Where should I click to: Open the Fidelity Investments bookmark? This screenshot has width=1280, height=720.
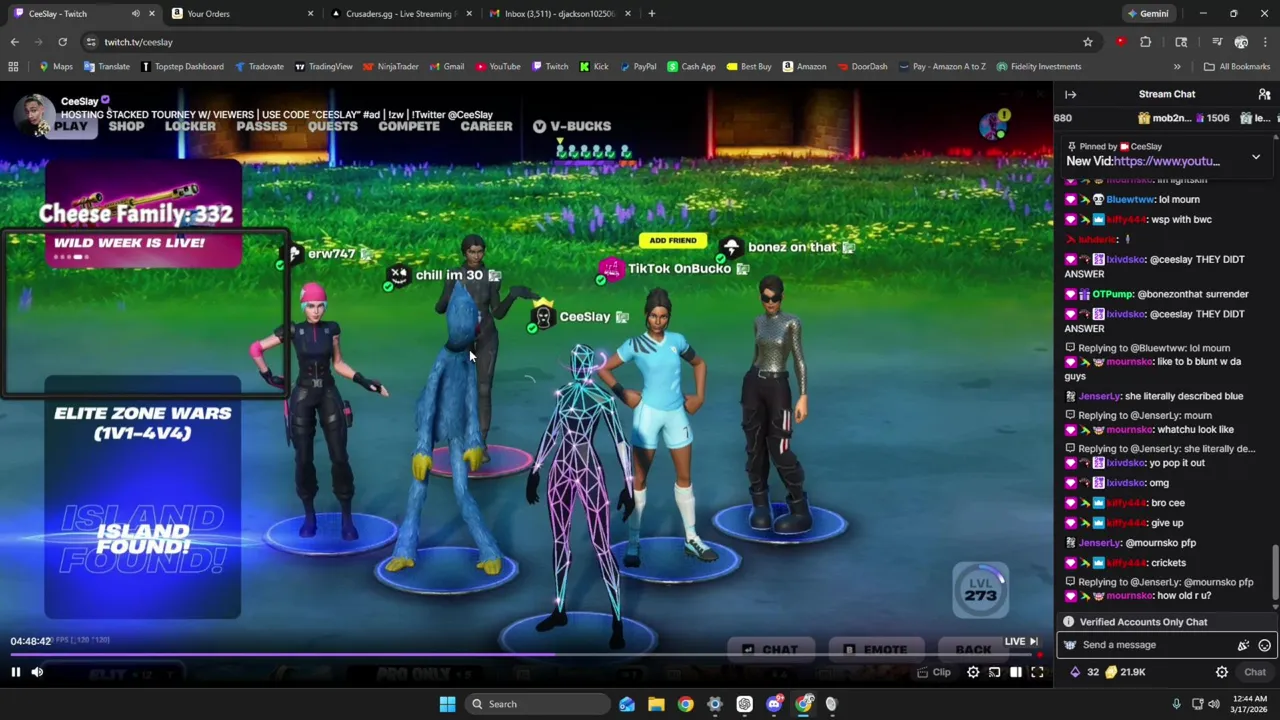coord(1038,67)
